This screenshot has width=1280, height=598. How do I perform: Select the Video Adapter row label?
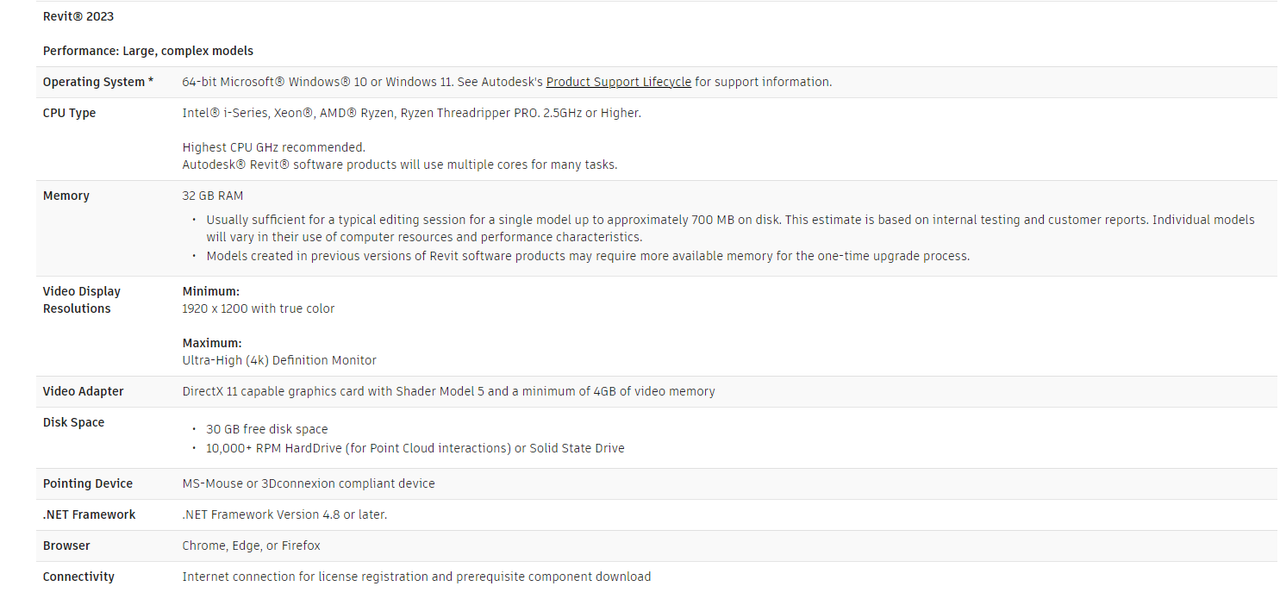click(x=83, y=391)
